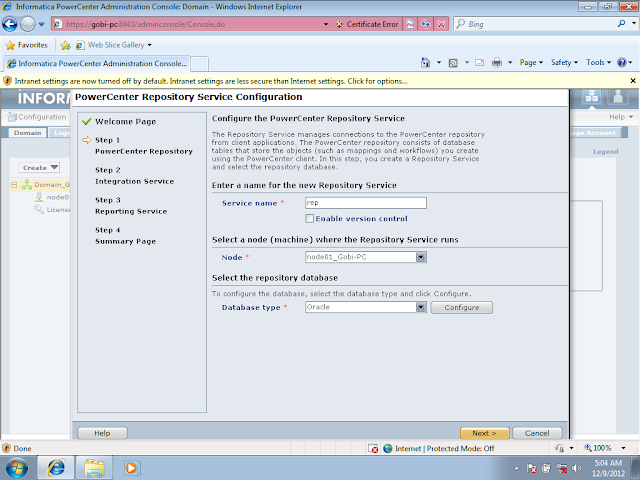The height and width of the screenshot is (480, 640).
Task: Click the Home icon in command bar
Action: click(x=425, y=62)
